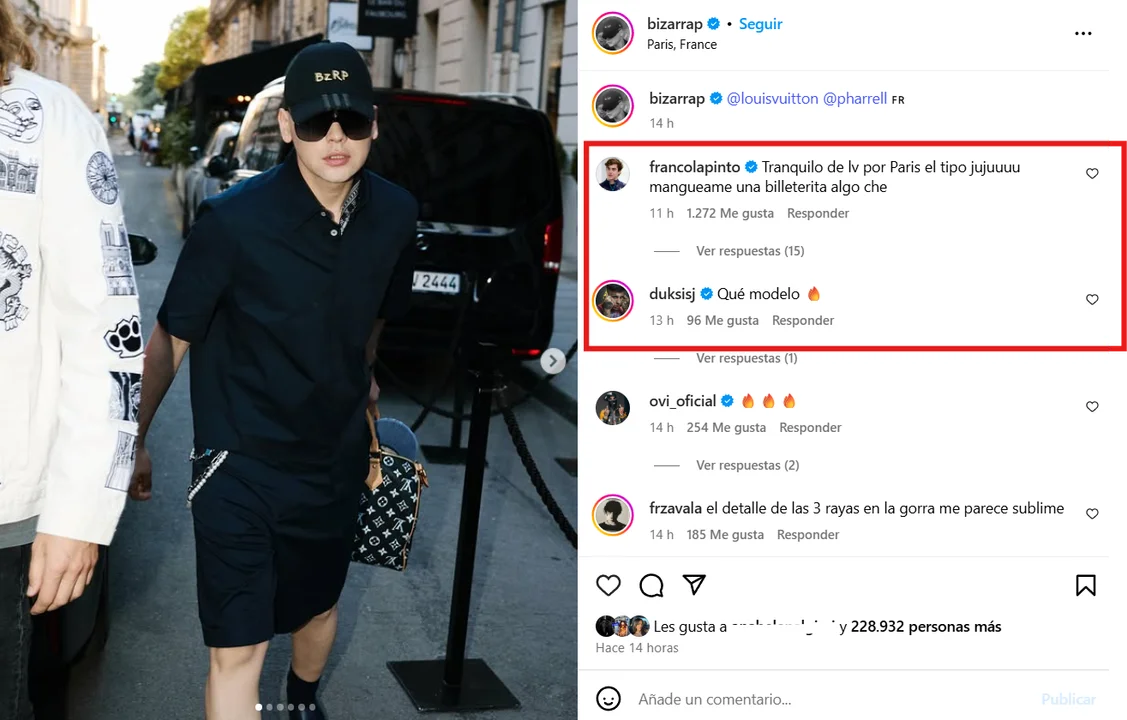Select the first carousel dot indicator

point(259,707)
